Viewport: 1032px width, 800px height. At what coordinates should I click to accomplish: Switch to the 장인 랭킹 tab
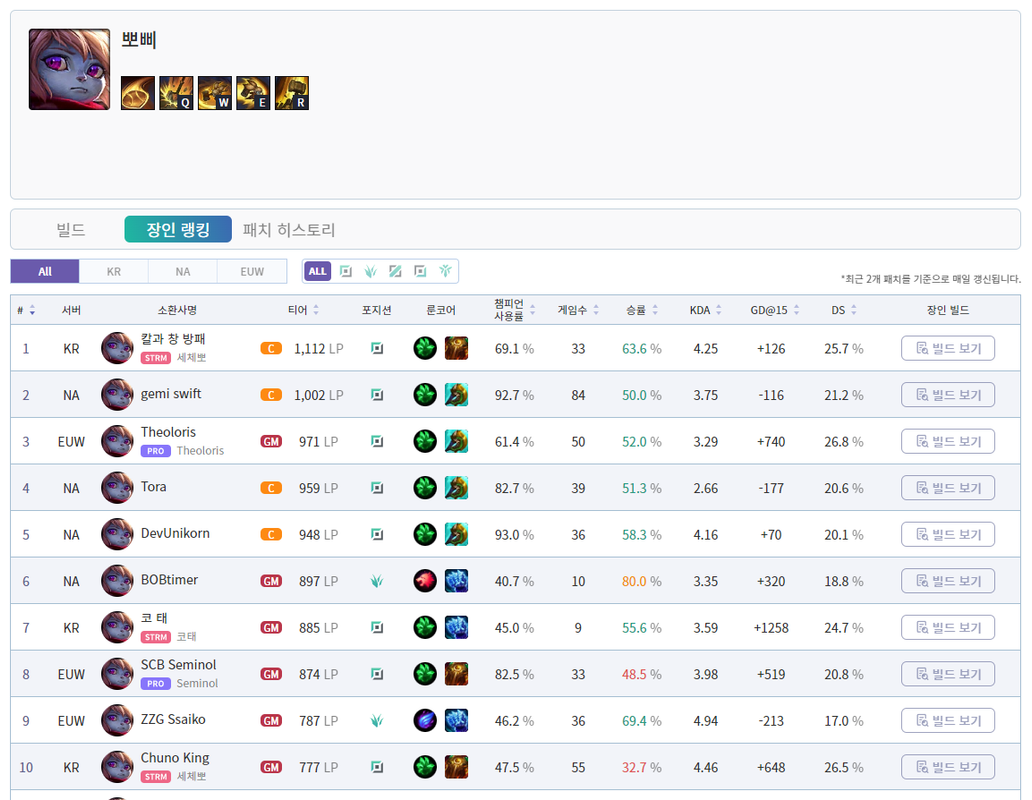[178, 229]
